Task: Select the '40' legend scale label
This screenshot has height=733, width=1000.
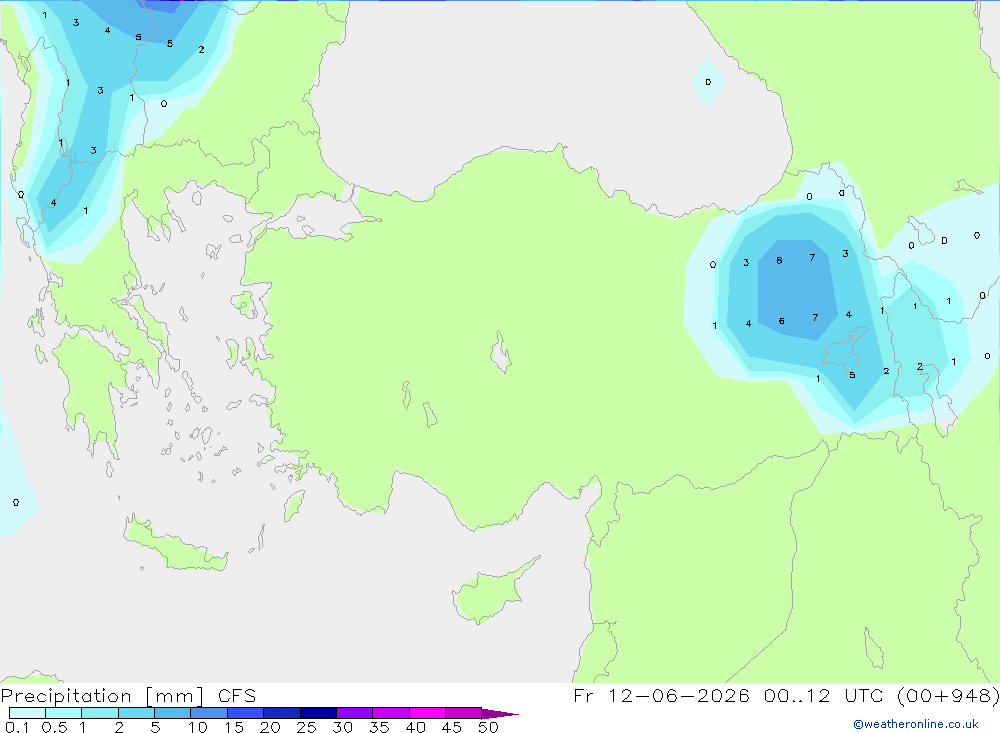Action: [x=415, y=727]
